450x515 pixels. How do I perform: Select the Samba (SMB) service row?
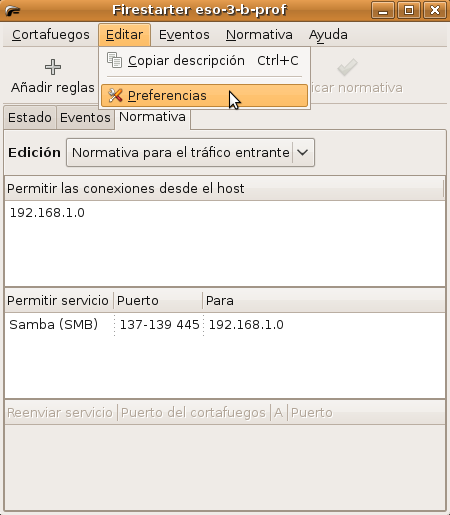click(x=225, y=324)
